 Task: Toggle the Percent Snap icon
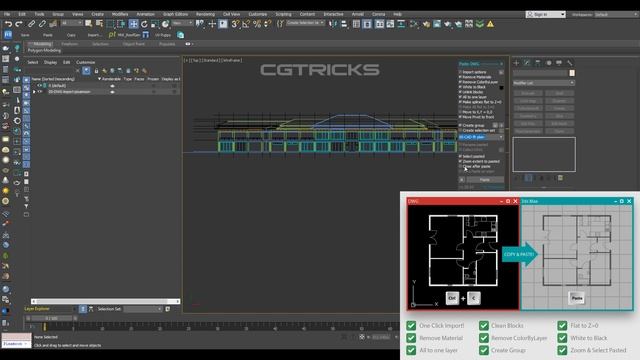coord(257,24)
